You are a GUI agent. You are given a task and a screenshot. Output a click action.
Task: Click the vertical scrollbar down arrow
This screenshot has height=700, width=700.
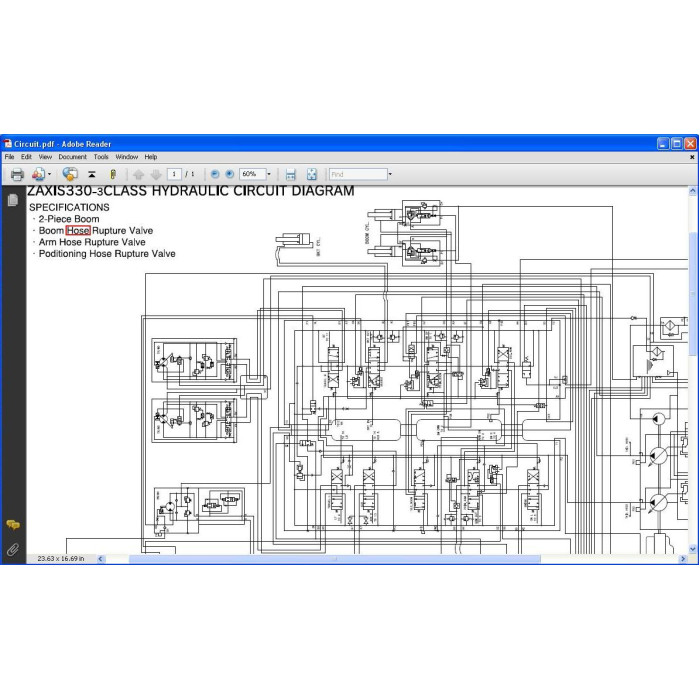(693, 549)
